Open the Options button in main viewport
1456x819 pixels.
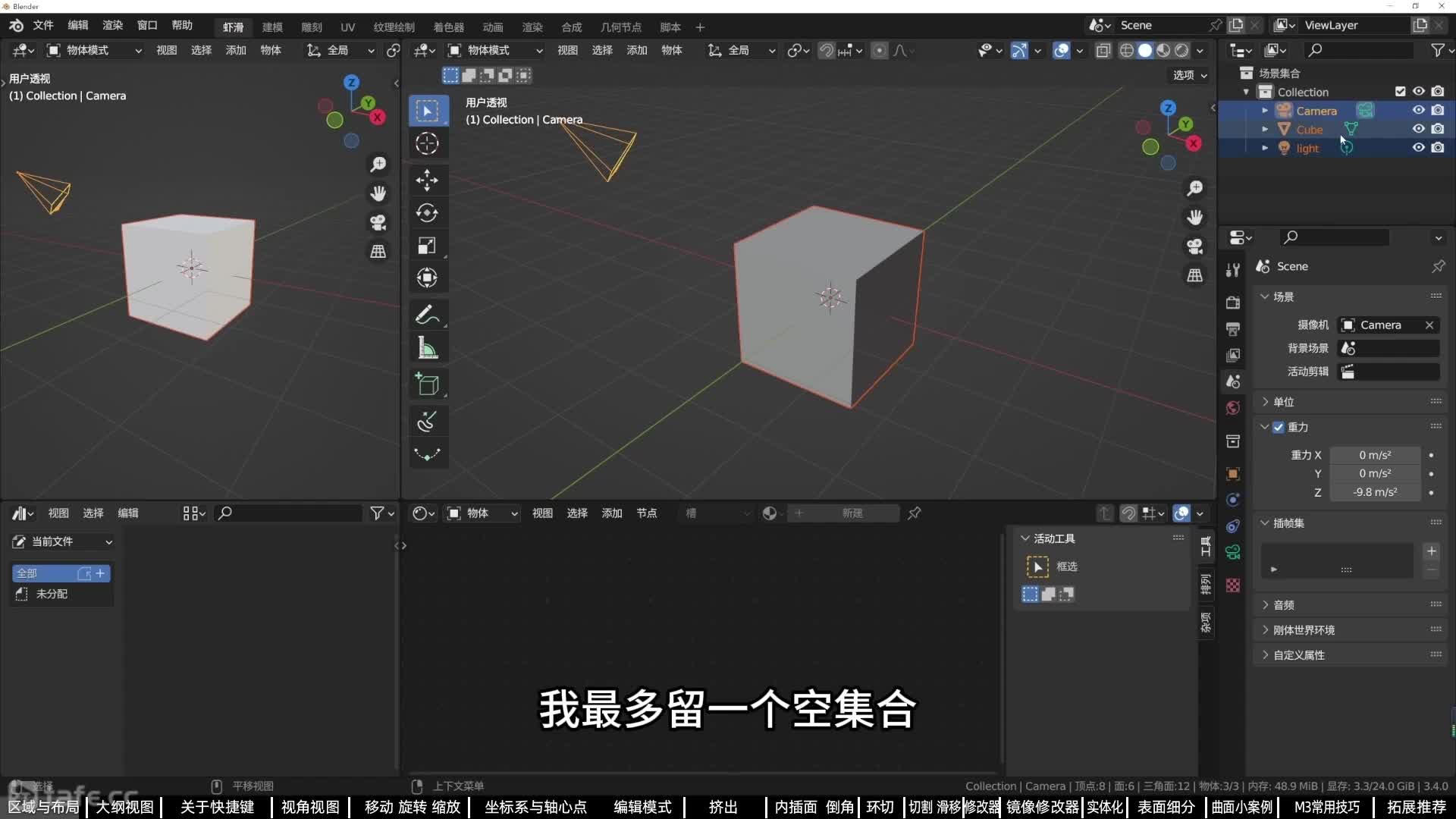1190,75
